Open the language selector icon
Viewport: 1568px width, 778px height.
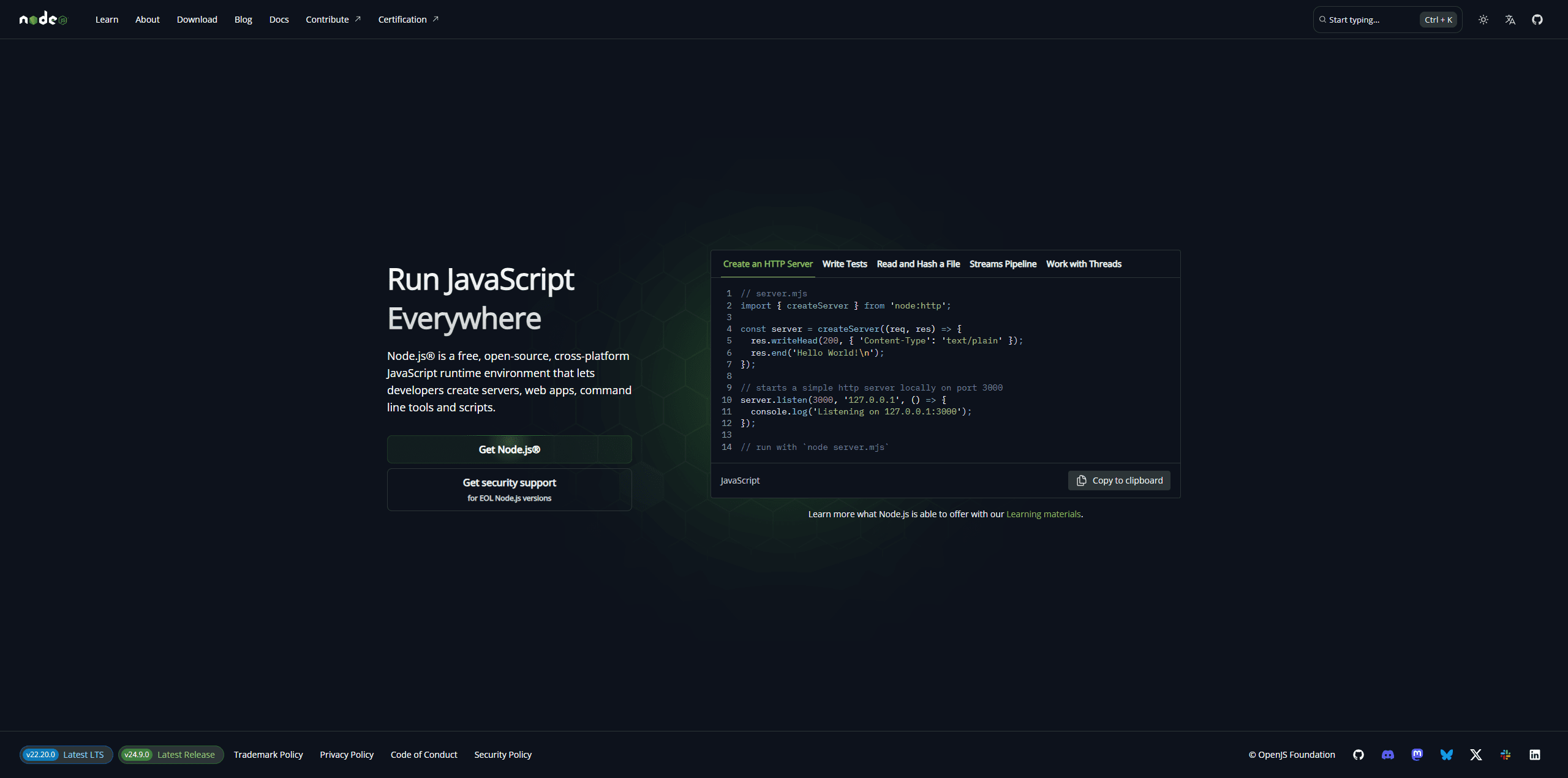pyautogui.click(x=1510, y=20)
